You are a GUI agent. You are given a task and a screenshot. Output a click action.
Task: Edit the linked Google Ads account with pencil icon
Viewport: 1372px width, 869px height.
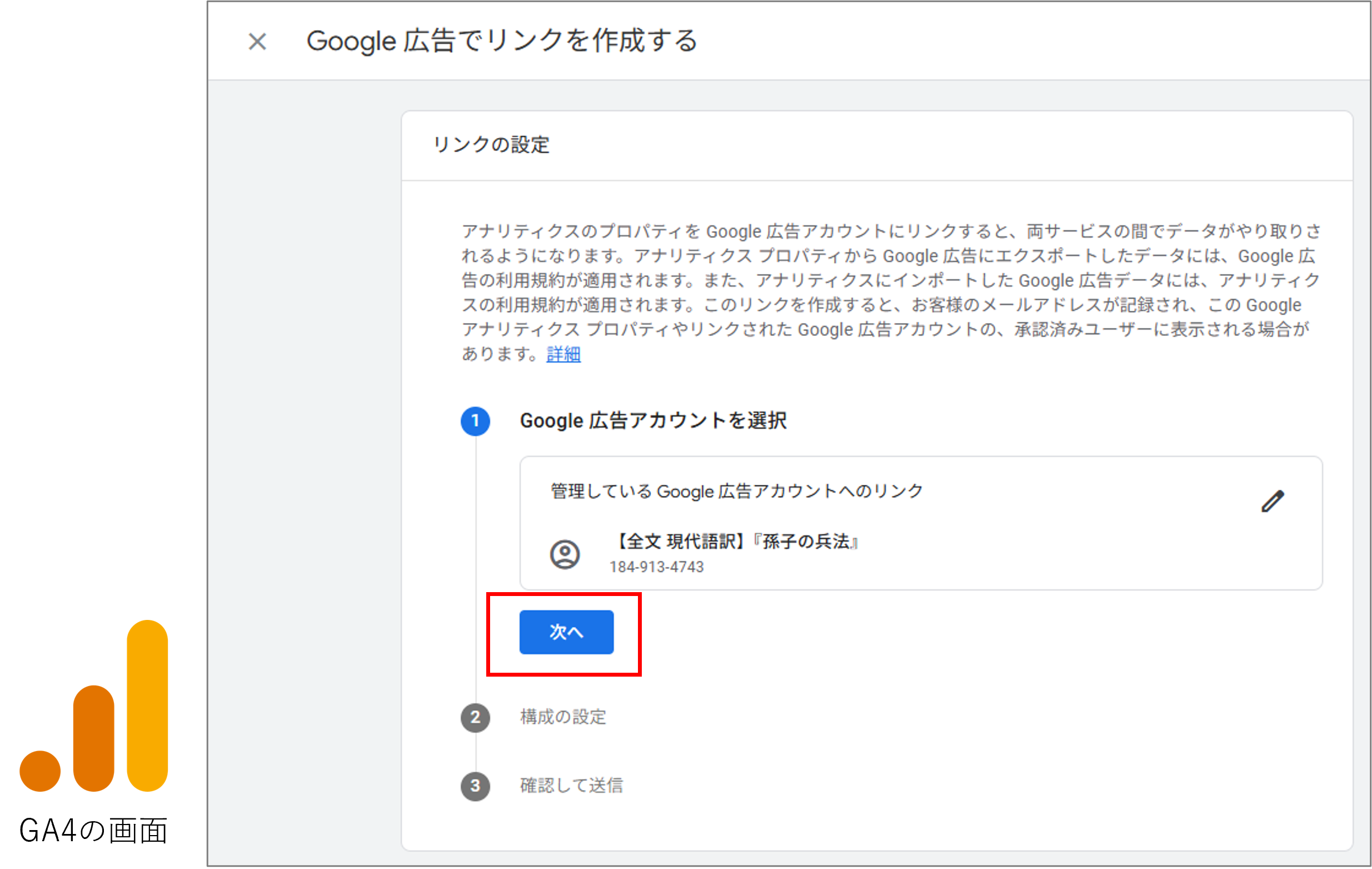pyautogui.click(x=1273, y=501)
